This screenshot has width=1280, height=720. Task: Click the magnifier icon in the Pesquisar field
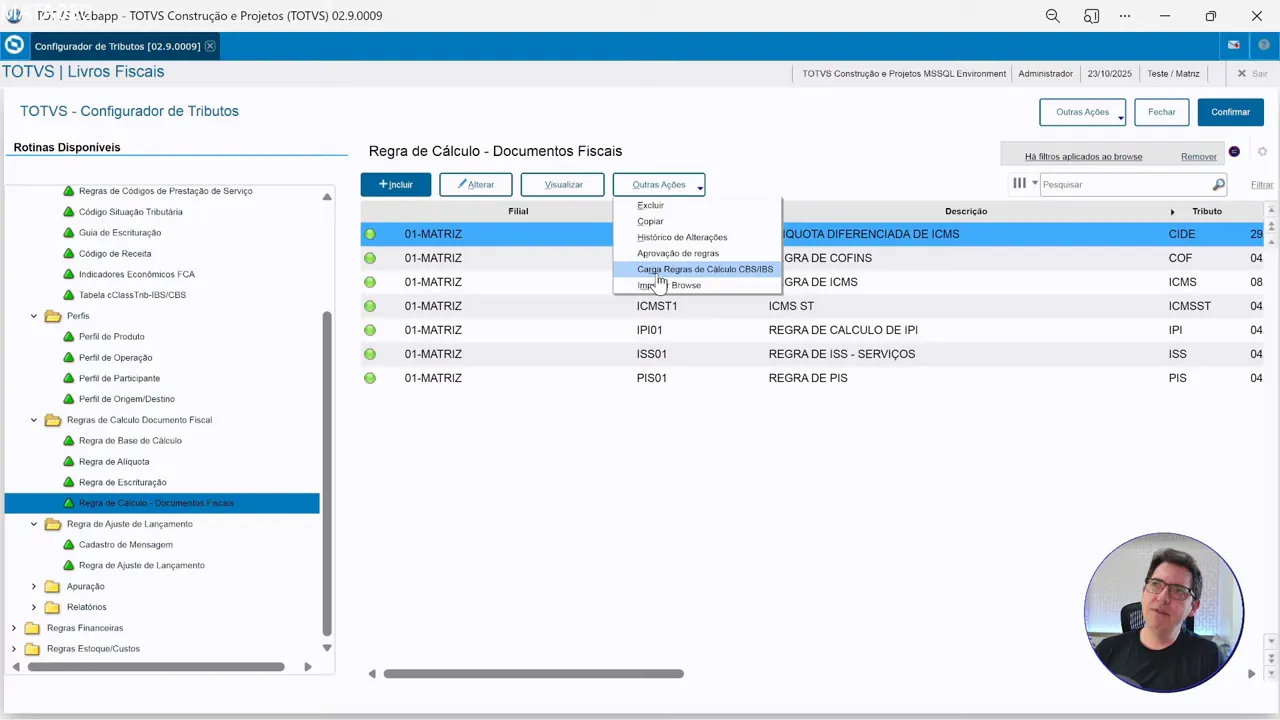tap(1218, 185)
